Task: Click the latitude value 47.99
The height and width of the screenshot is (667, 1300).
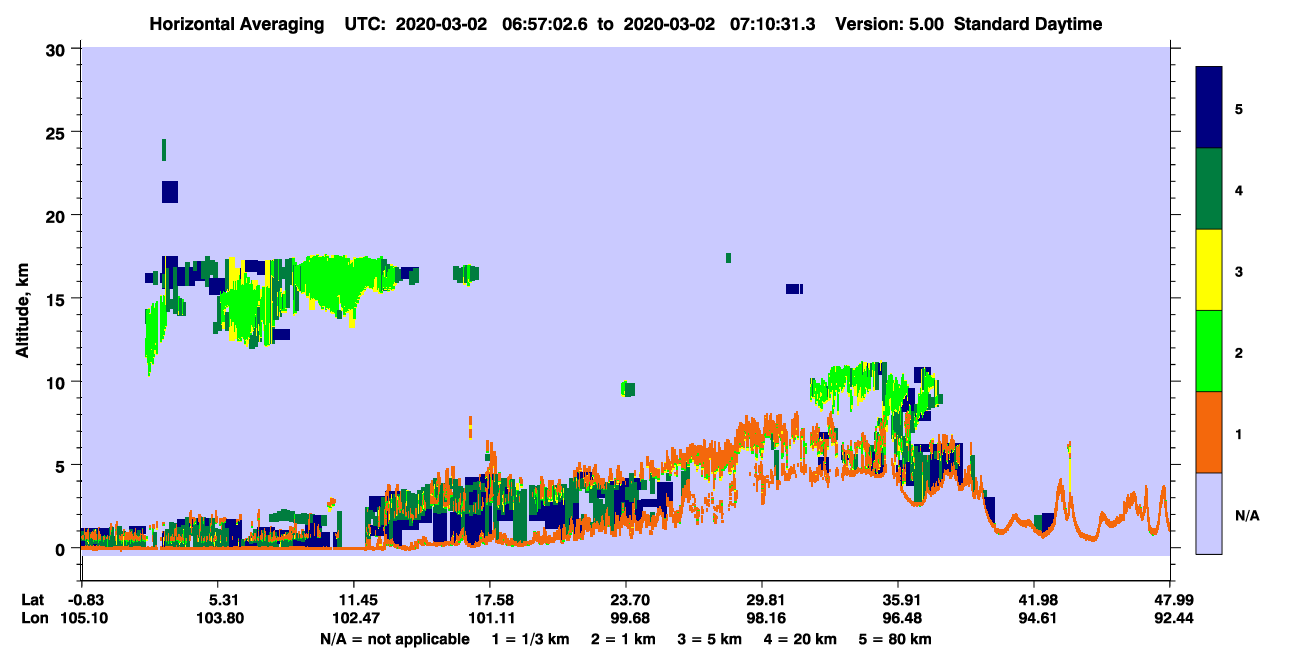Action: coord(1170,600)
